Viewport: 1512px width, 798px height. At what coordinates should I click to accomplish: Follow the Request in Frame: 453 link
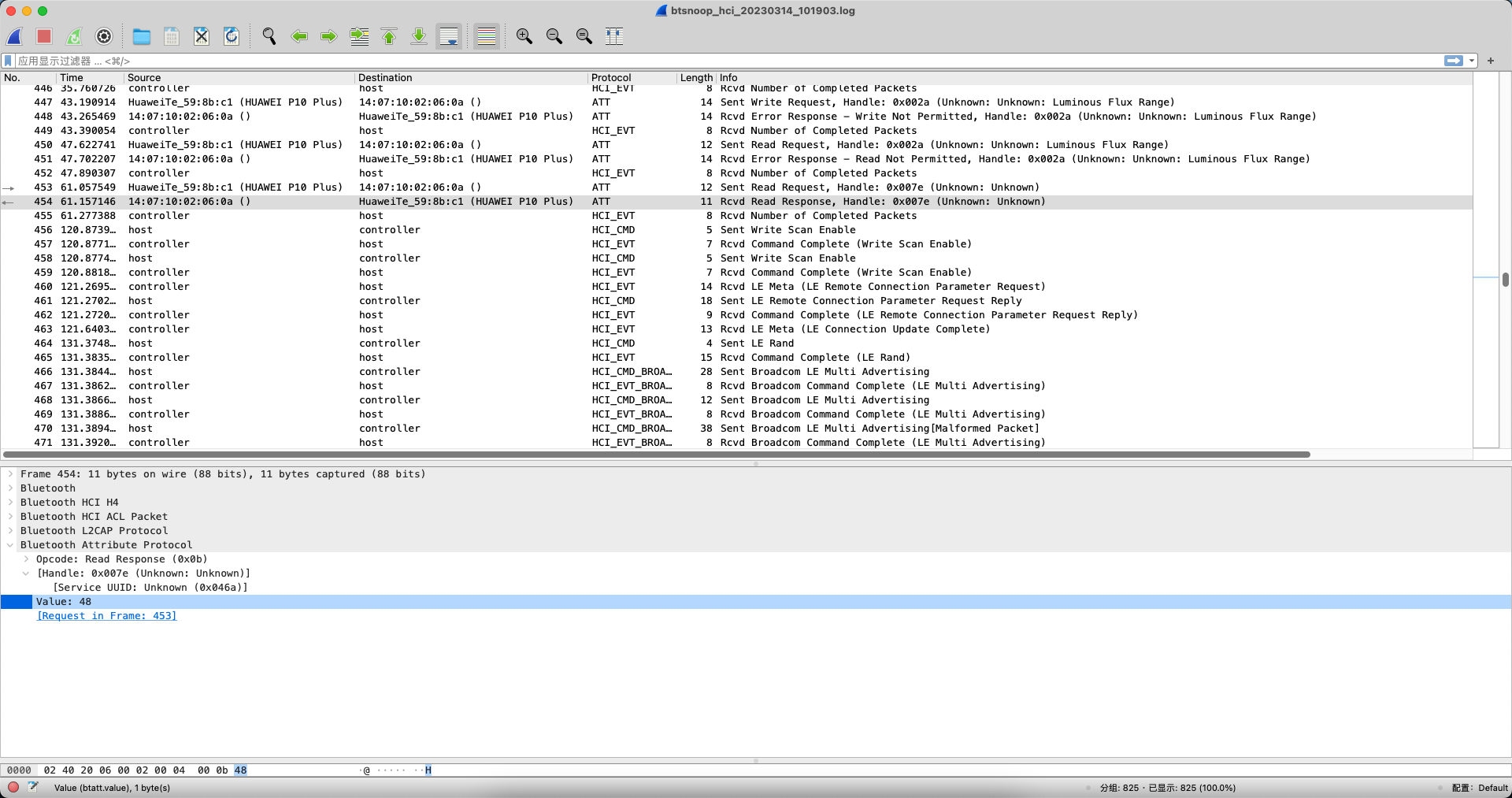(x=107, y=616)
